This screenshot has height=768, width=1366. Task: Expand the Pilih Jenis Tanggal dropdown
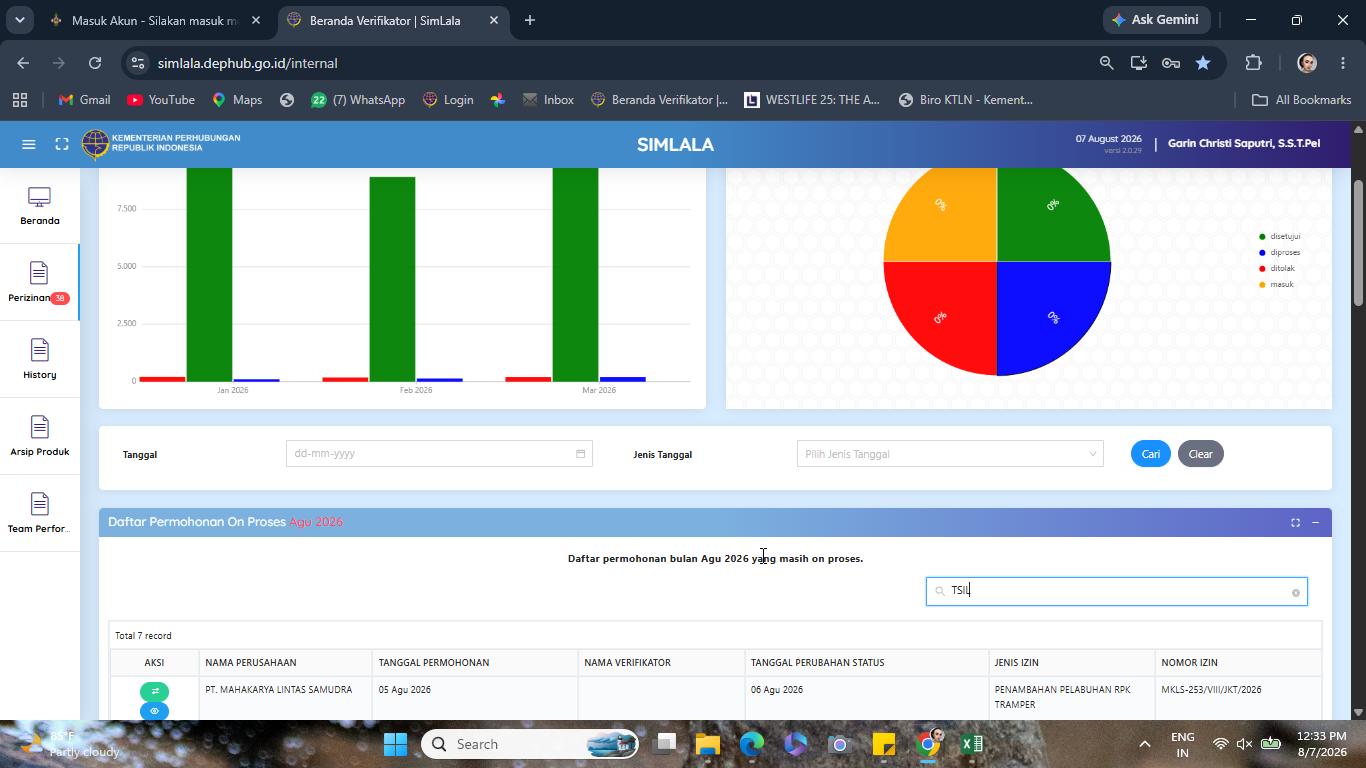(950, 454)
